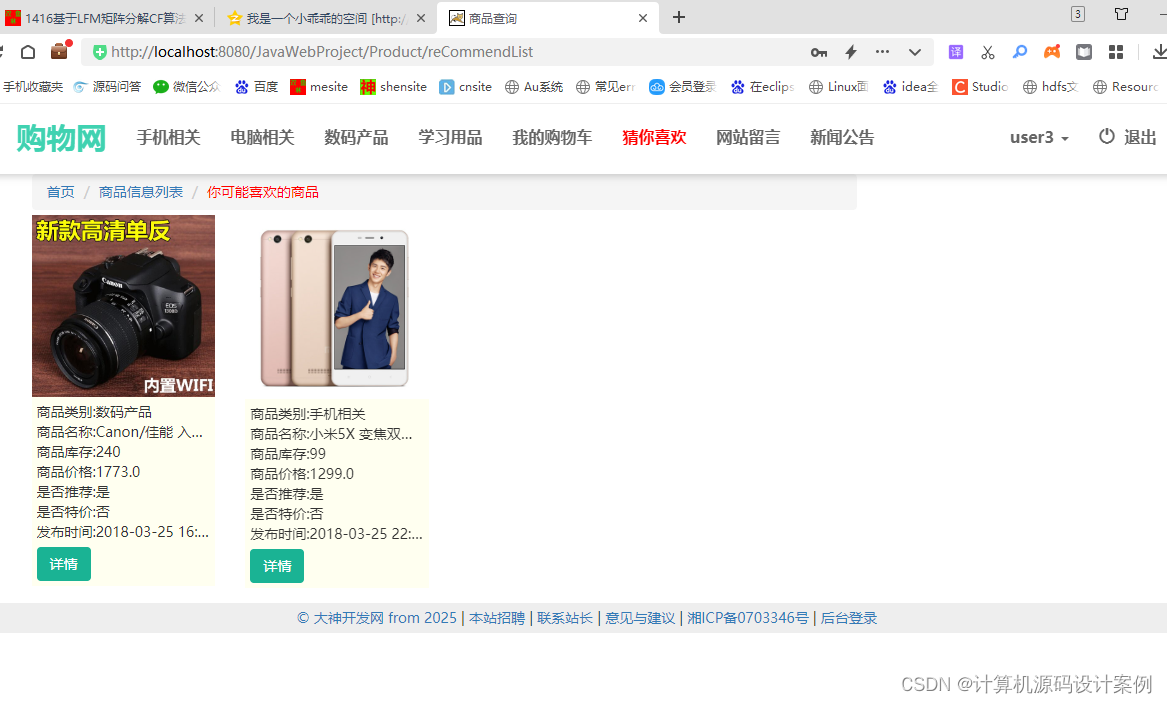Open the Canon camera product image
The height and width of the screenshot is (703, 1167).
point(124,306)
